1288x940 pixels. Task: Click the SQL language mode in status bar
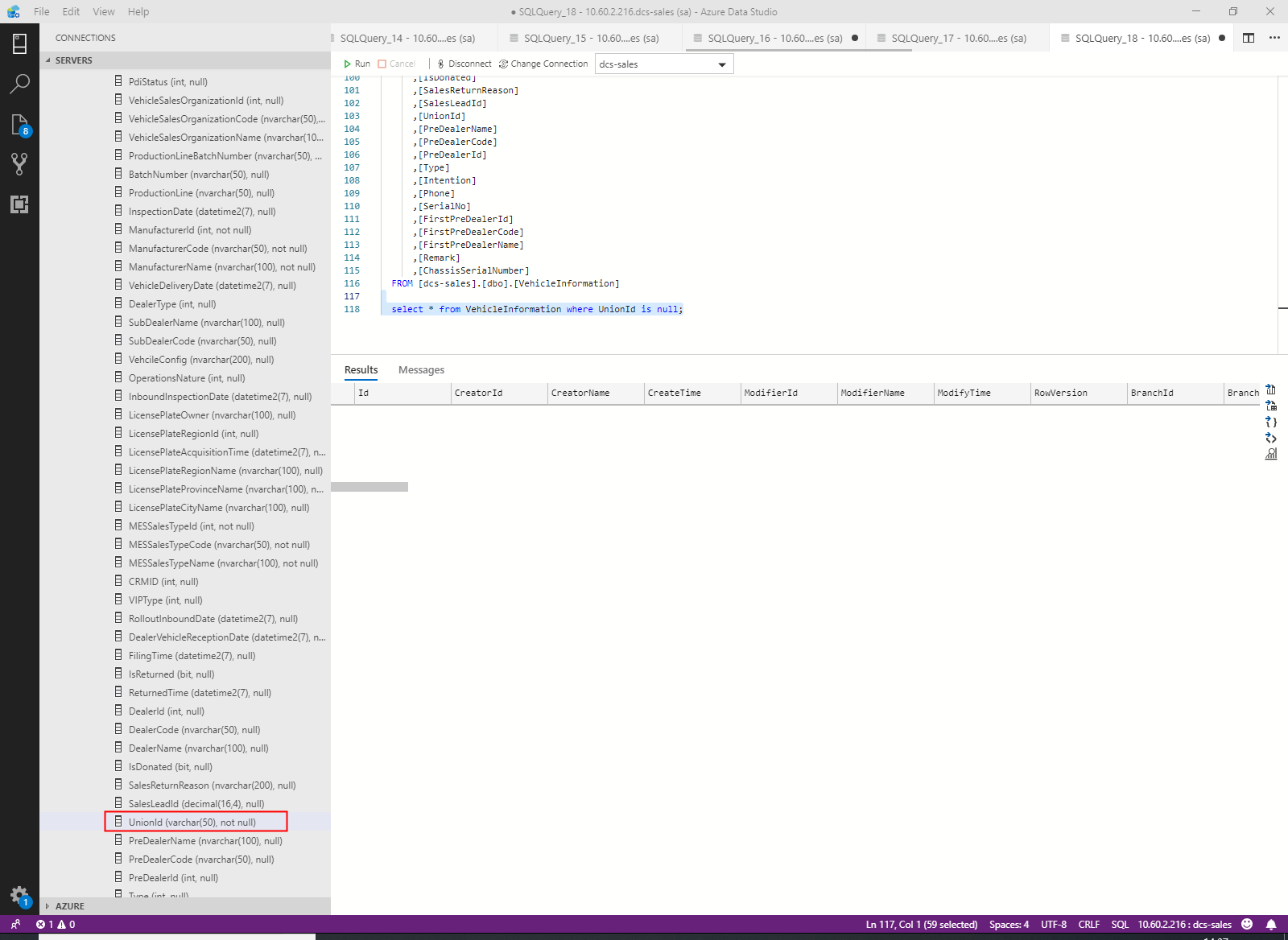[x=1120, y=925]
